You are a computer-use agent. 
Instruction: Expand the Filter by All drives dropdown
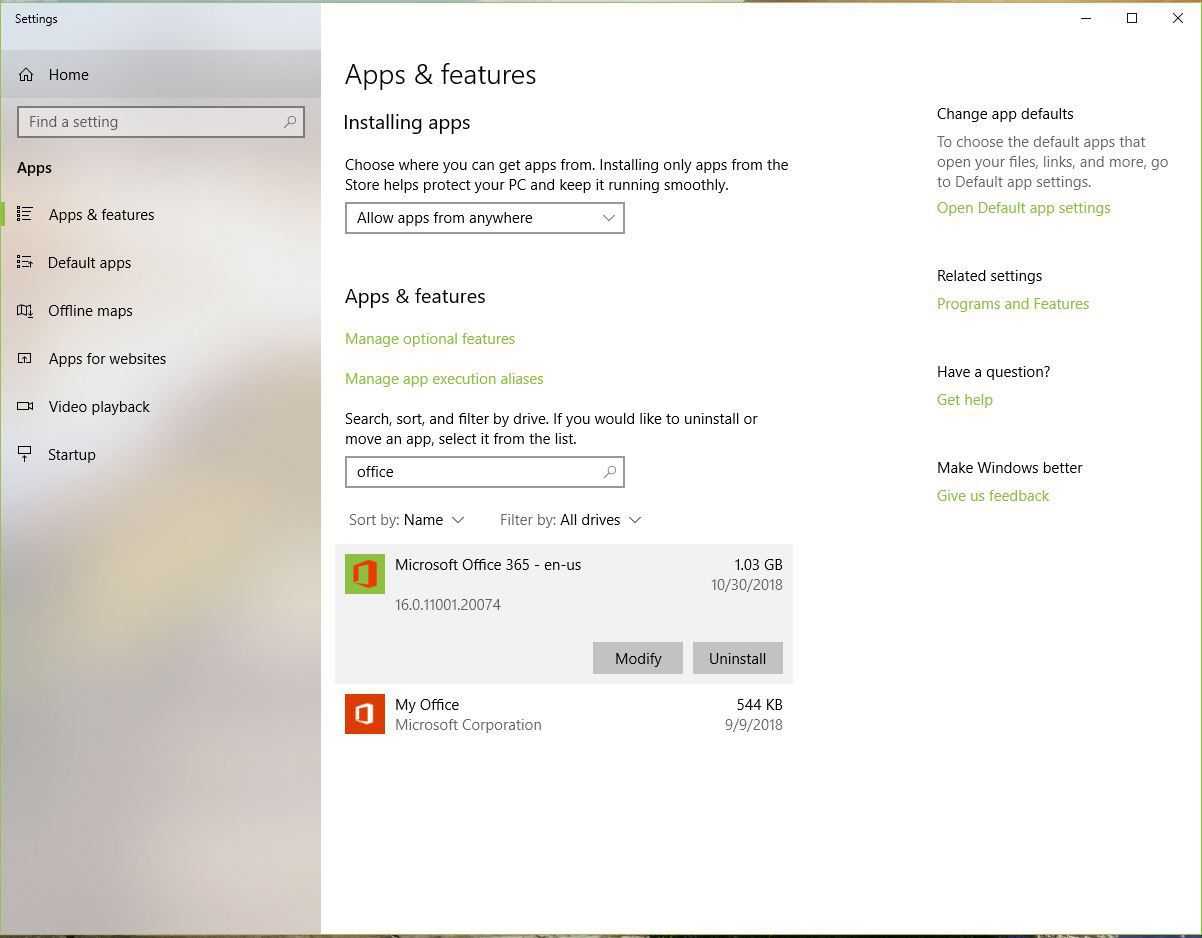570,520
